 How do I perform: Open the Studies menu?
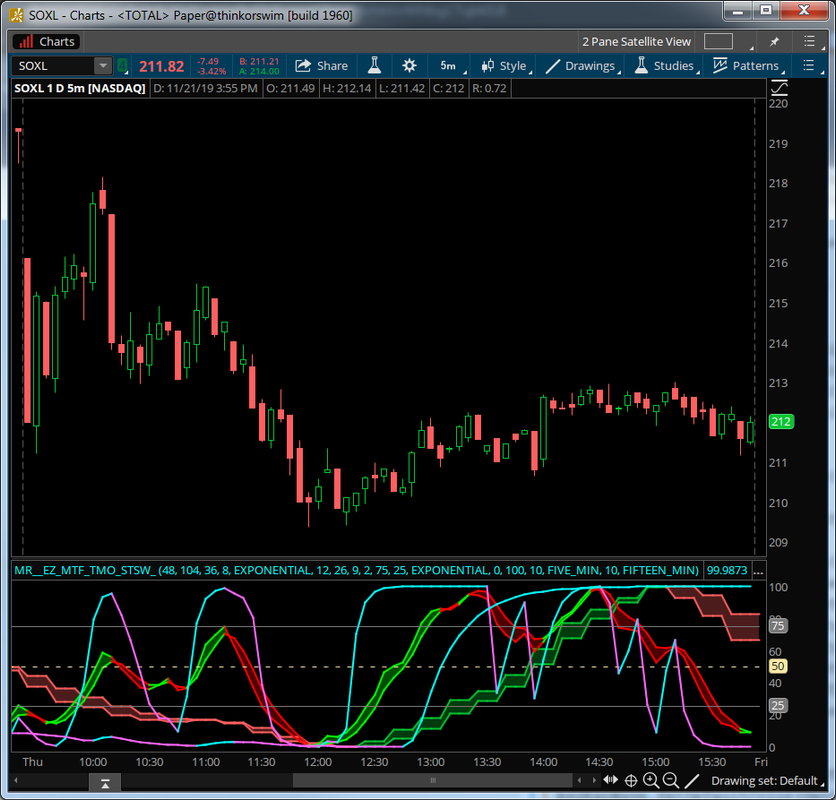point(666,66)
